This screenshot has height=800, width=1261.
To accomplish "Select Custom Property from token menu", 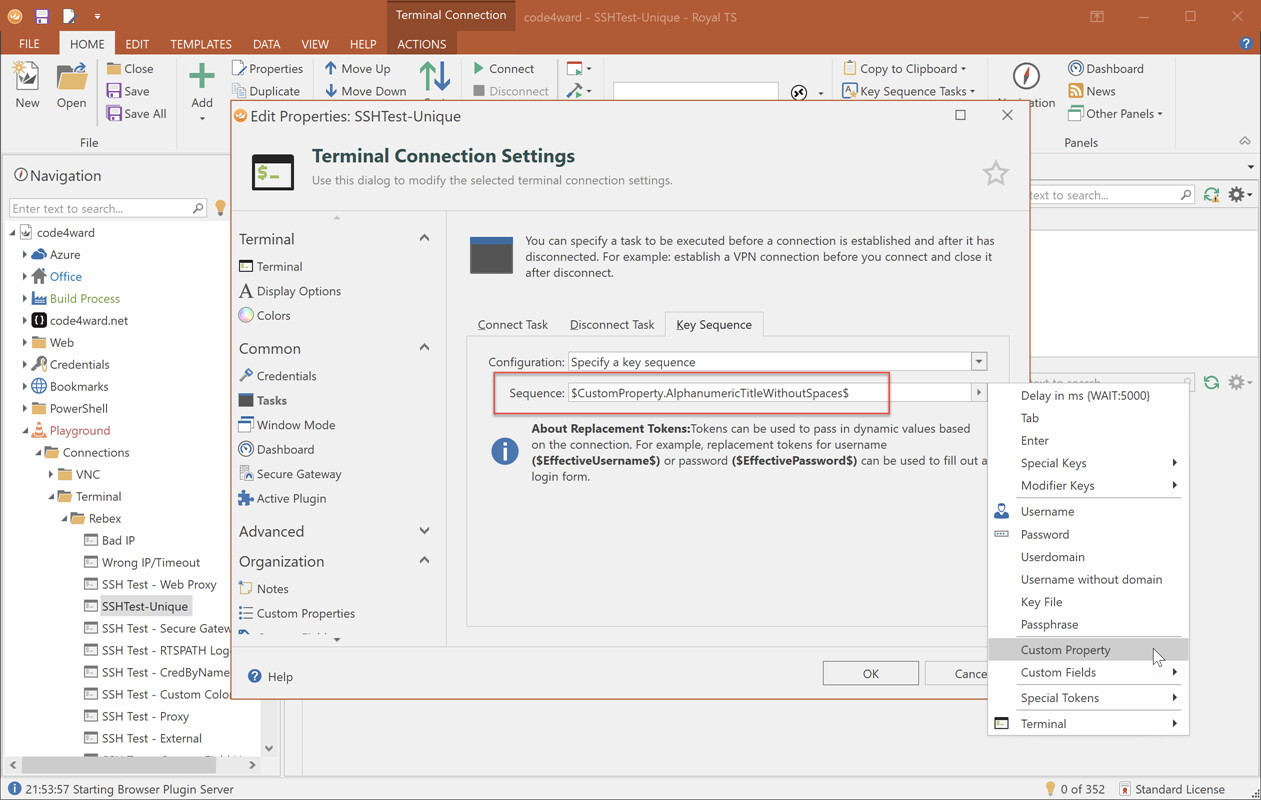I will click(1065, 650).
